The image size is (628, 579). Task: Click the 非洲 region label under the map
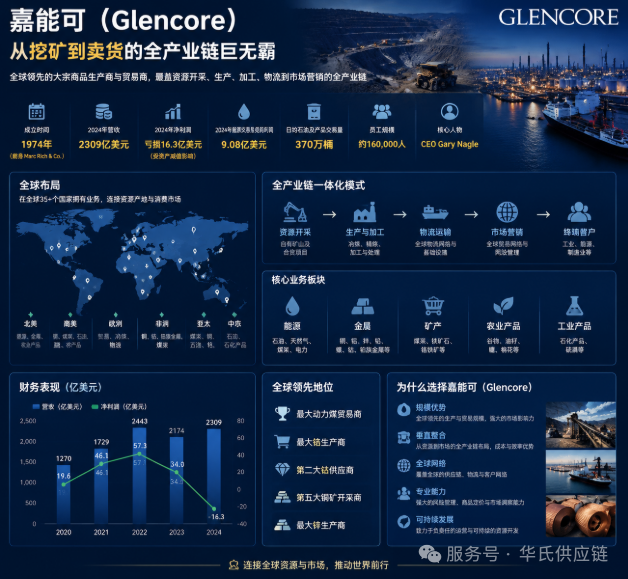tap(162, 324)
